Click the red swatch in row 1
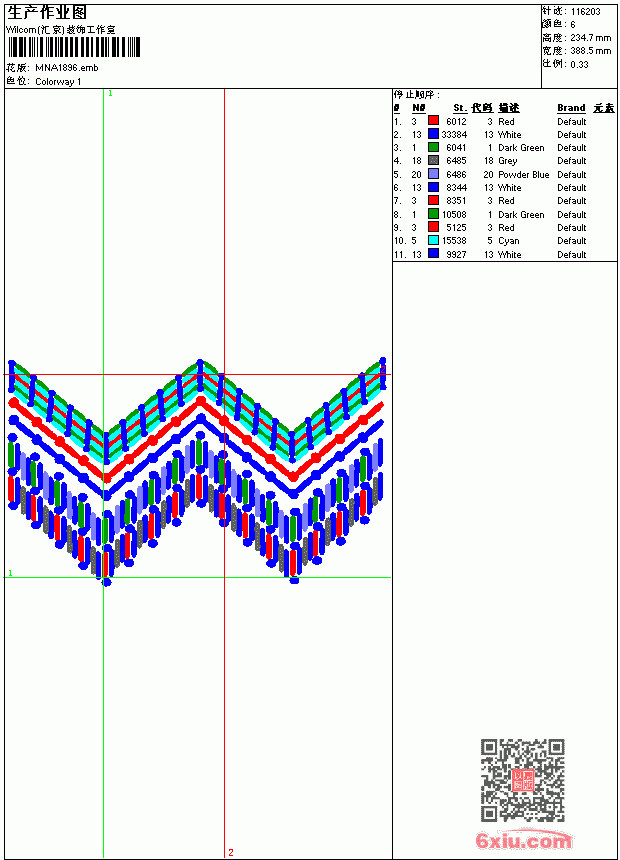 pyautogui.click(x=433, y=121)
